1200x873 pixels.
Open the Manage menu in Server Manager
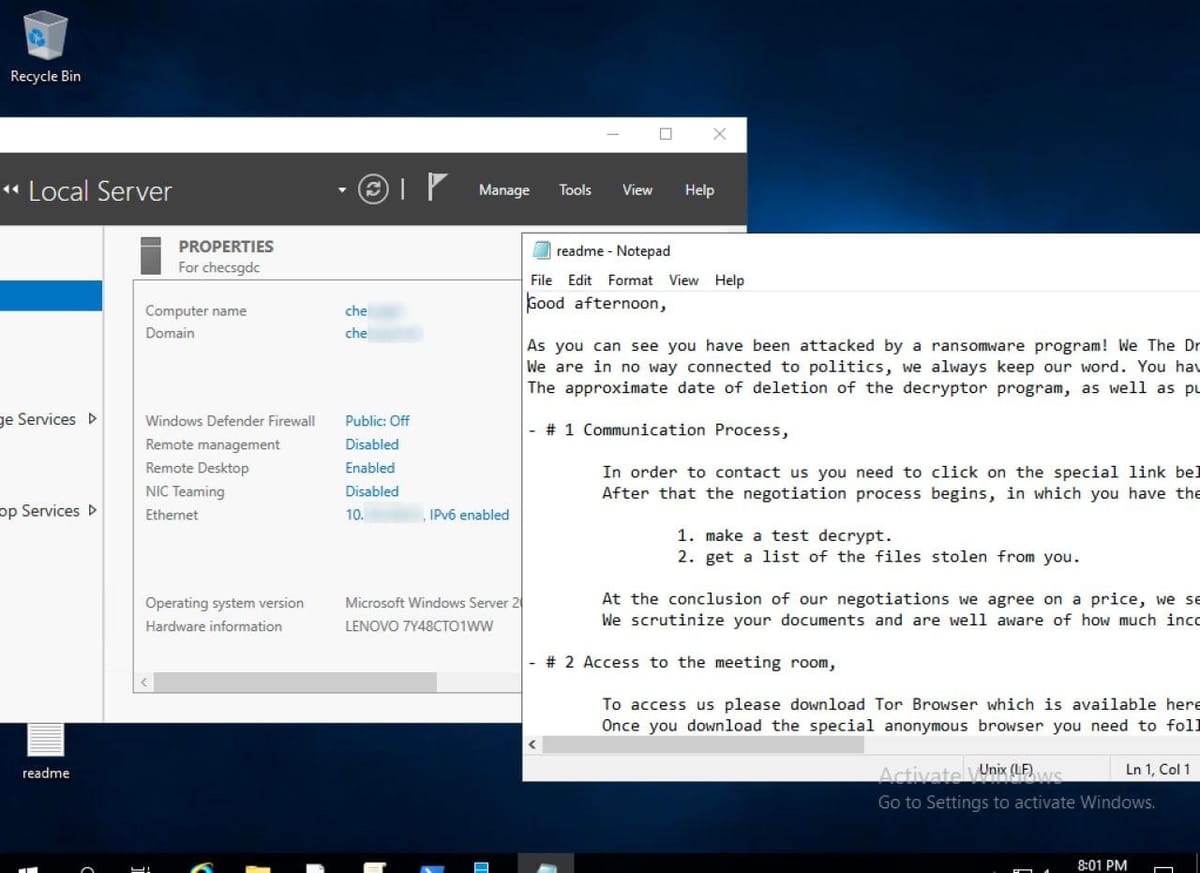[x=504, y=190]
